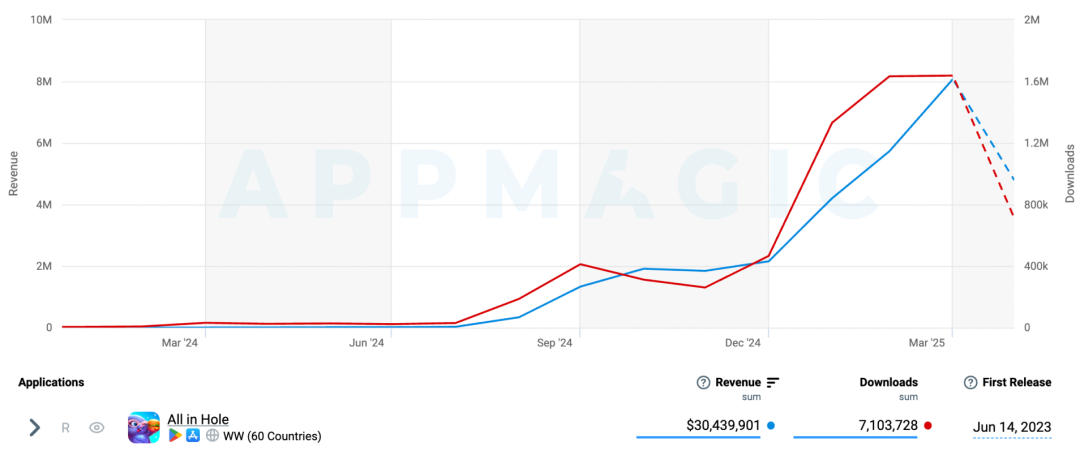Click the sort lines icon beside Revenue
The width and height of the screenshot is (1080, 464).
(x=773, y=383)
